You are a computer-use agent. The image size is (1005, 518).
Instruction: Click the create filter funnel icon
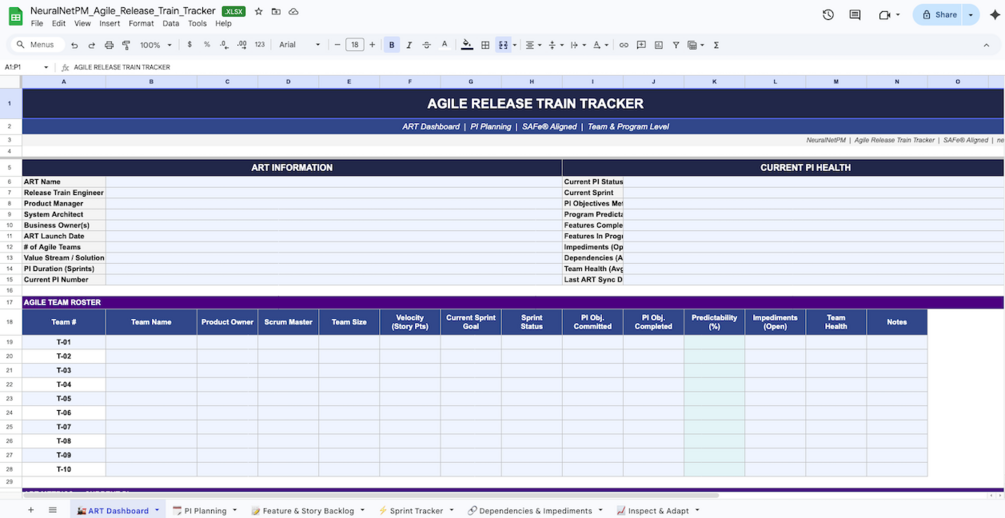click(x=676, y=45)
